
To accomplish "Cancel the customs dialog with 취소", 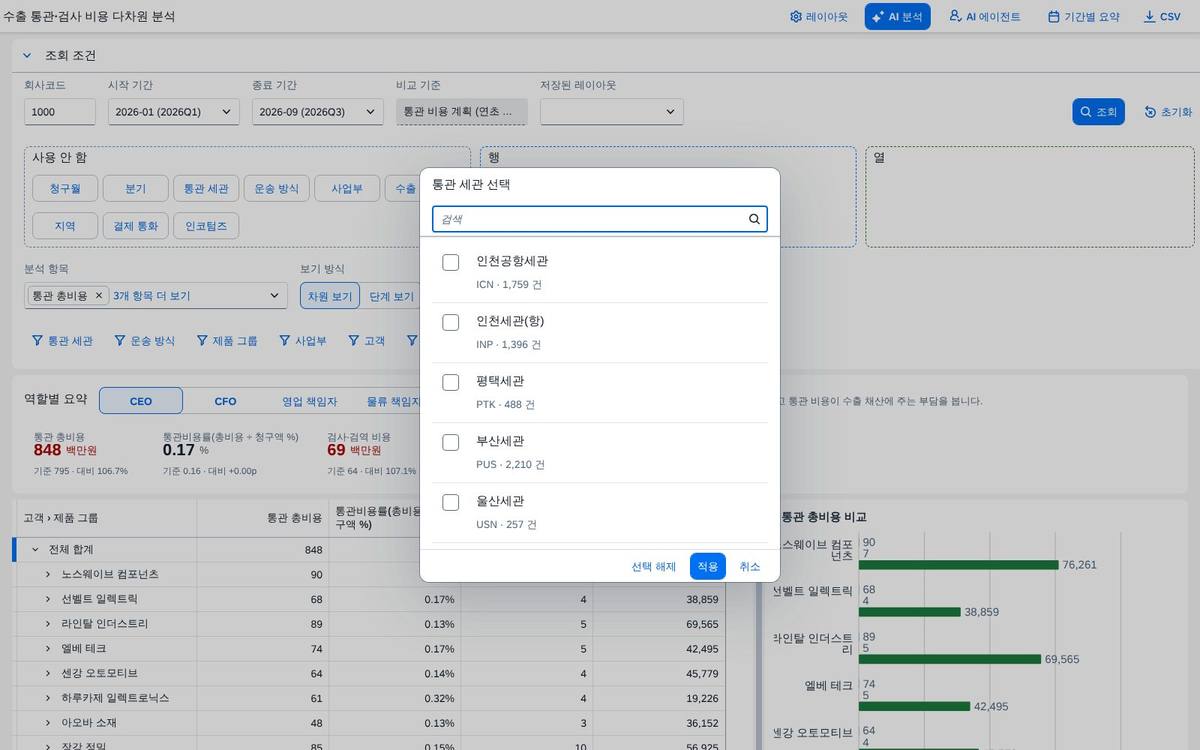I will pyautogui.click(x=750, y=566).
